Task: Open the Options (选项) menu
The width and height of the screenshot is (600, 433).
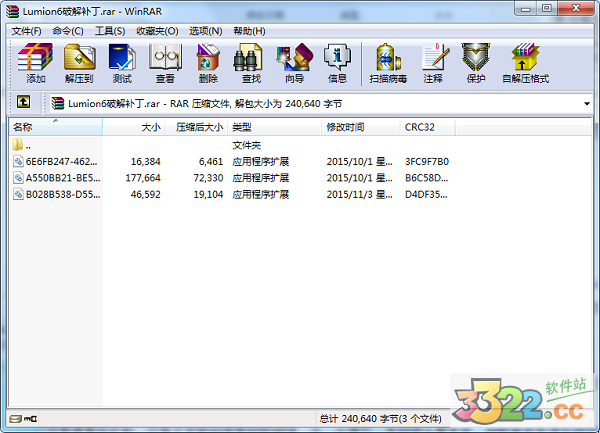Action: click(205, 31)
